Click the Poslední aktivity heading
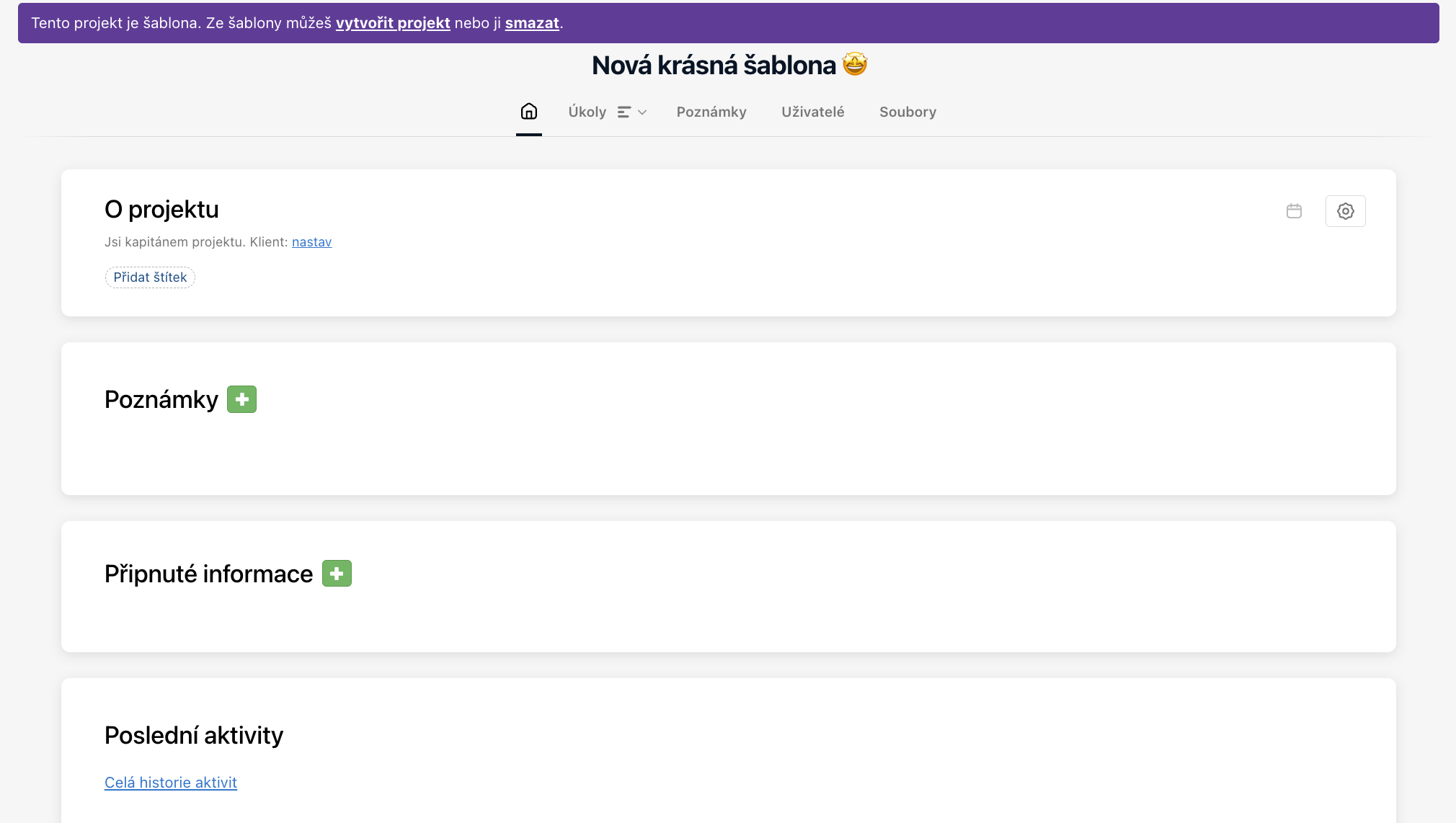Image resolution: width=1456 pixels, height=823 pixels. click(194, 736)
